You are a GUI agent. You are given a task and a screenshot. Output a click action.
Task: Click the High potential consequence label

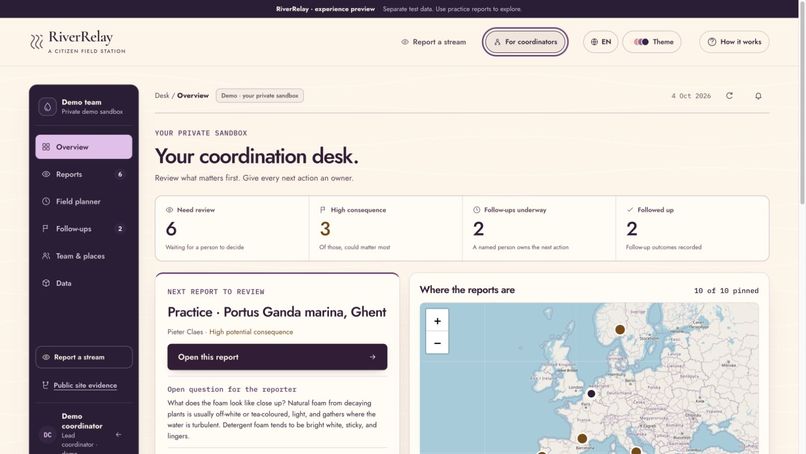click(251, 332)
